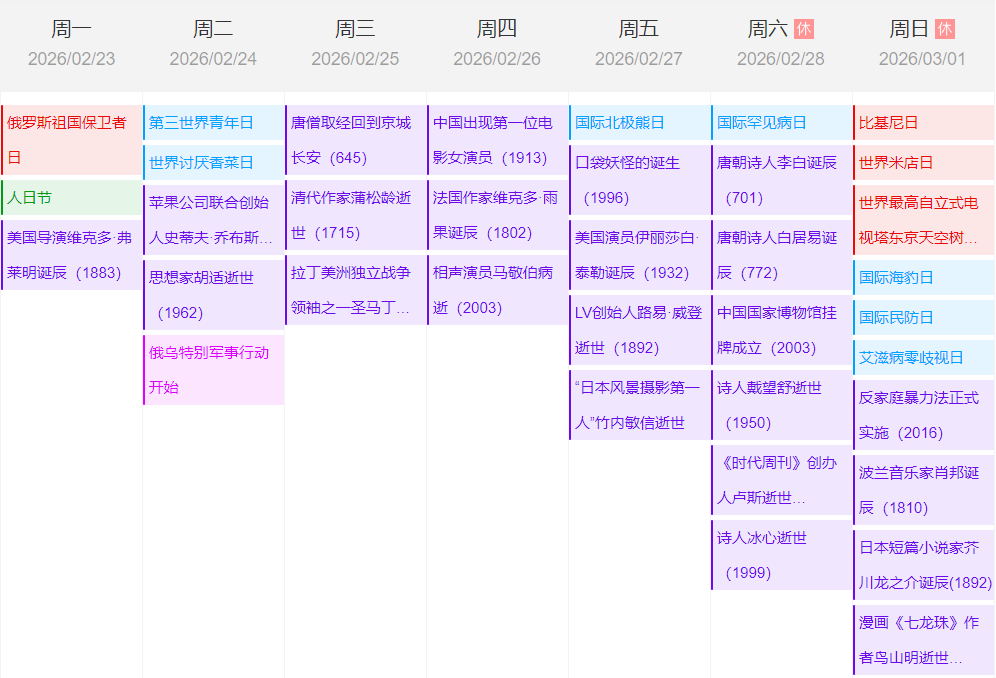
Task: Open the pink 俄乌特别军事行动开始 event
Action: tap(213, 370)
